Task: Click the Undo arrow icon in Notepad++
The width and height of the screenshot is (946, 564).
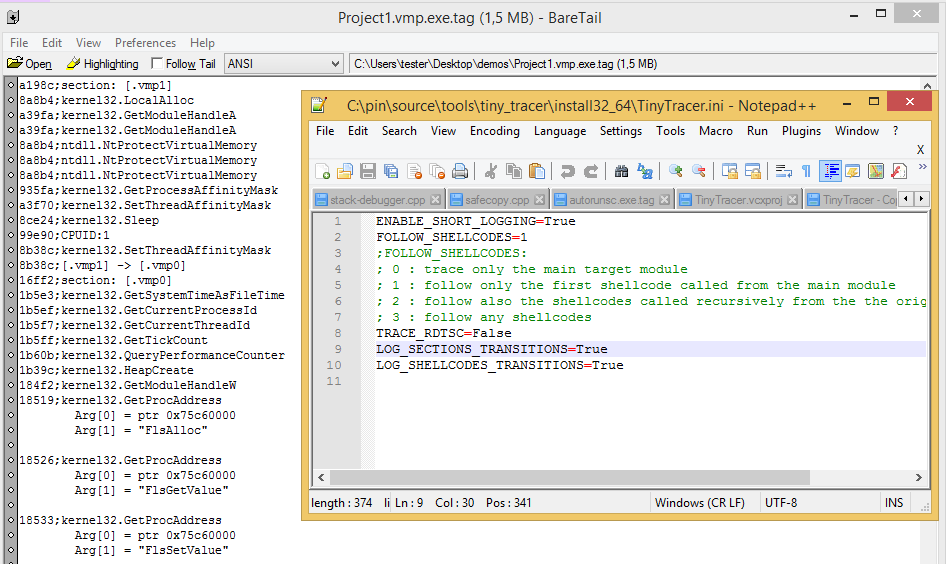Action: [x=567, y=171]
